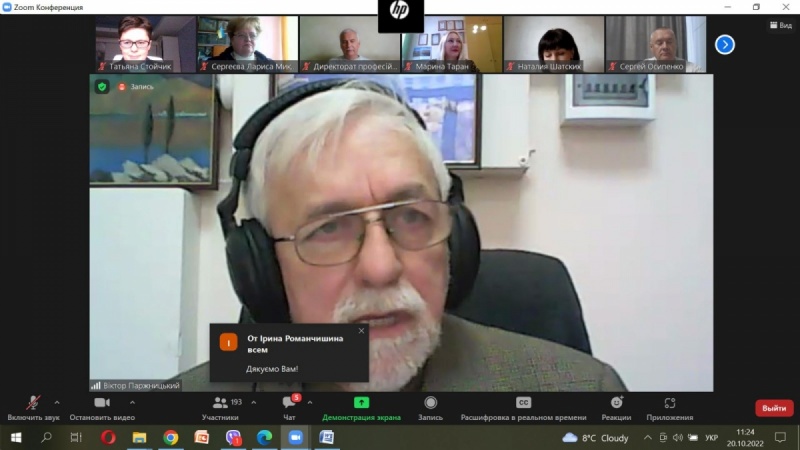Image resolution: width=800 pixels, height=450 pixels.
Task: Stop video with Остановить видео
Action: tap(102, 407)
